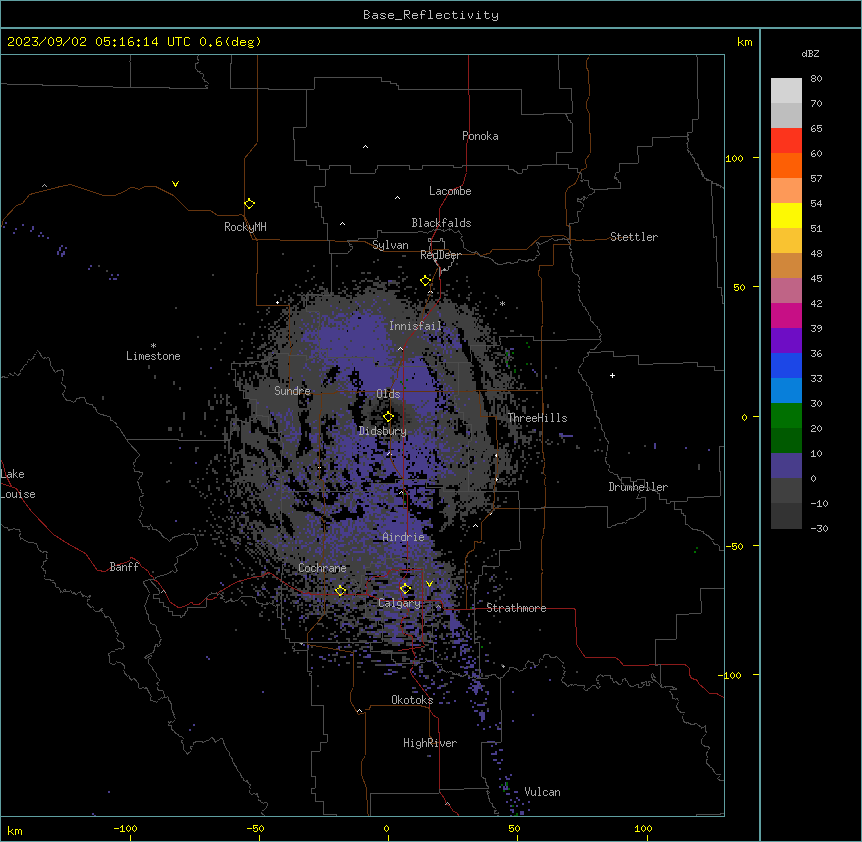Select the yellow diamond marker between Olds and Didsbury

point(388,417)
